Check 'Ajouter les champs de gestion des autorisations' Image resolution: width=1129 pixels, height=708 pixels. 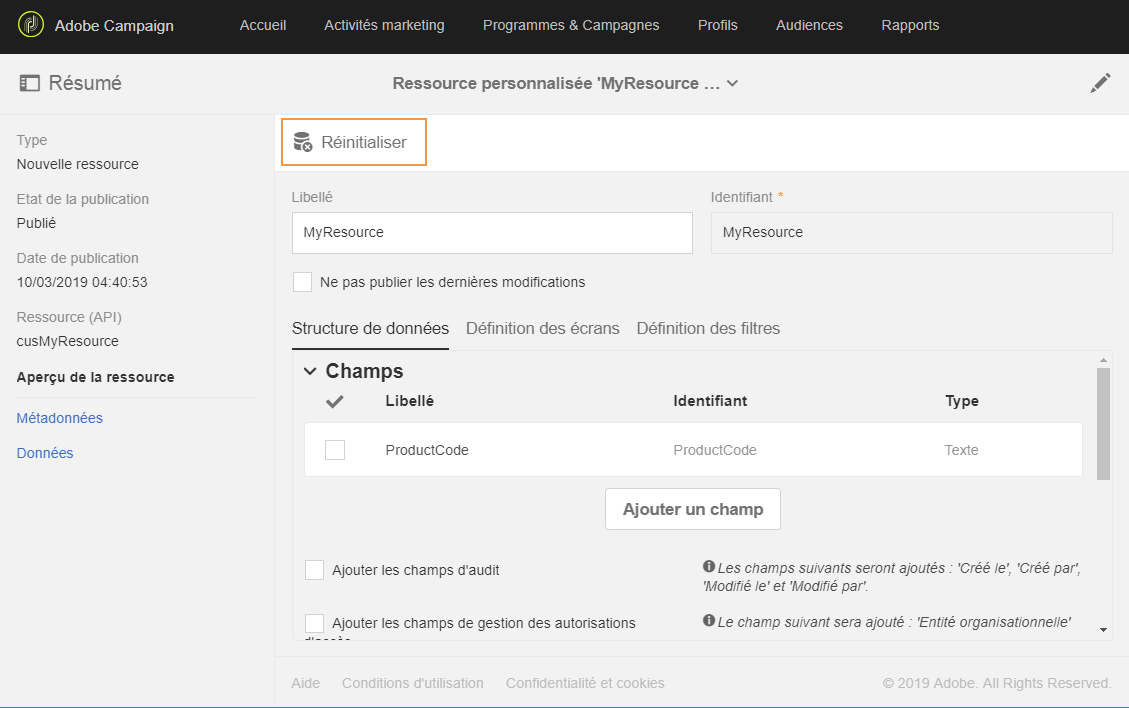click(x=314, y=623)
